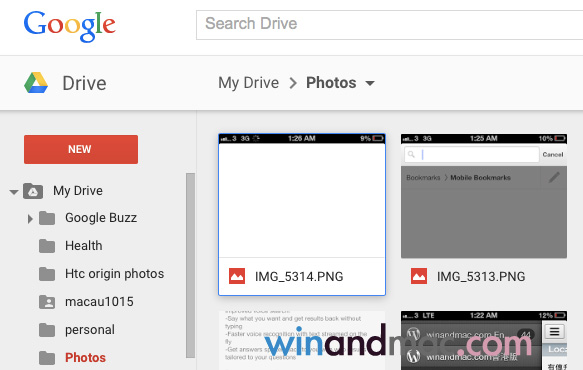The image size is (583, 370).
Task: Collapse the My Drive tree
Action: 14,192
